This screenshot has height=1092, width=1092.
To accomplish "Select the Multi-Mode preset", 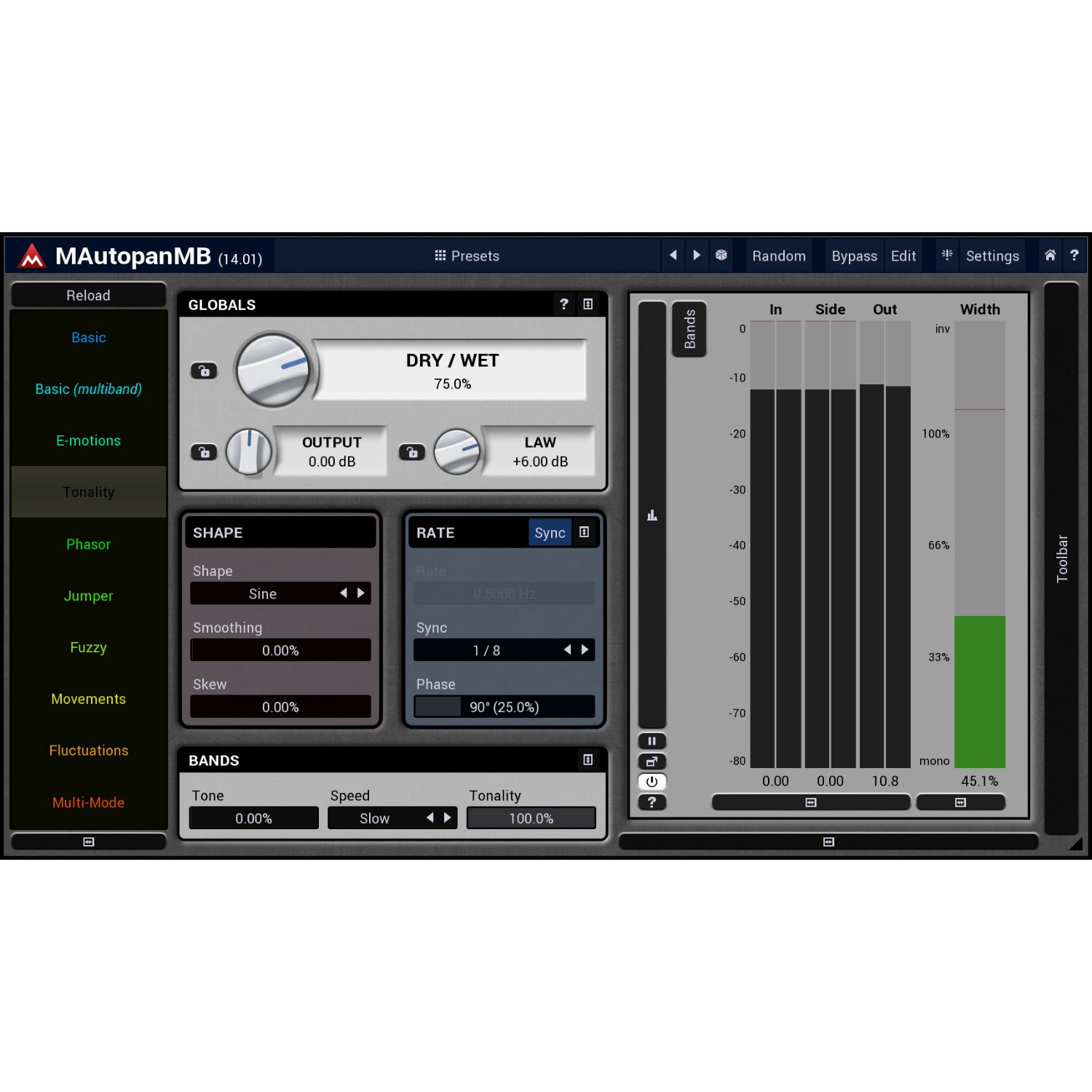I will click(x=89, y=802).
